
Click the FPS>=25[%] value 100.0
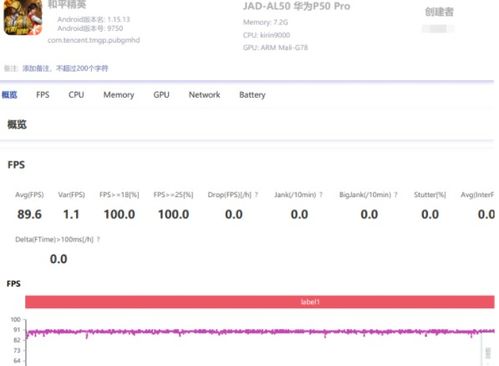(173, 214)
